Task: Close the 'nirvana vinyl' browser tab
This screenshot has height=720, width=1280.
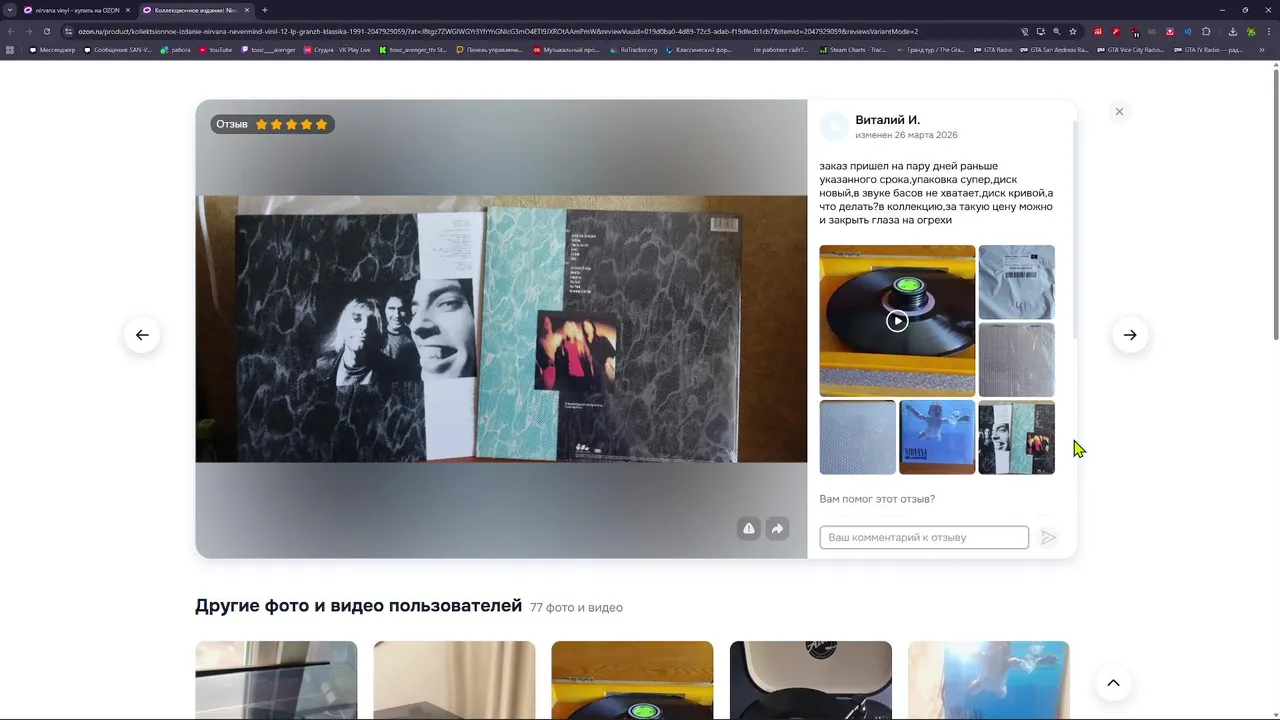Action: pos(128,10)
